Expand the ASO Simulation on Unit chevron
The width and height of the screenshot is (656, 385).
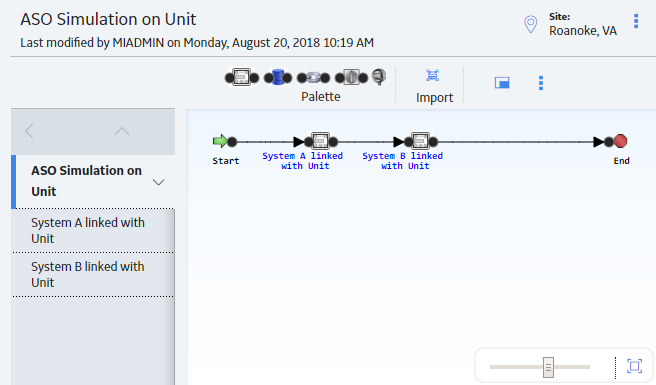coord(158,182)
